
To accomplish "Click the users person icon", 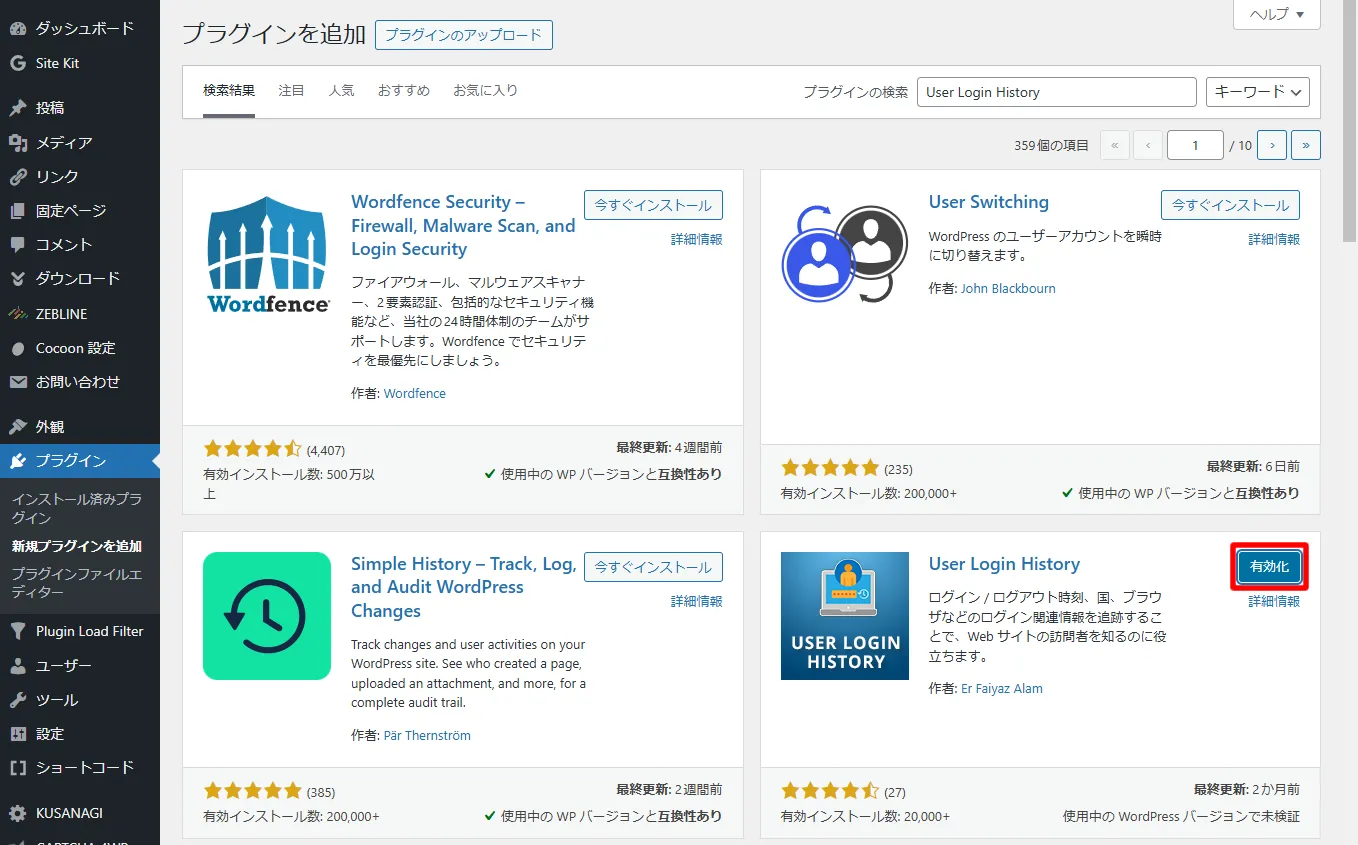I will 17,666.
